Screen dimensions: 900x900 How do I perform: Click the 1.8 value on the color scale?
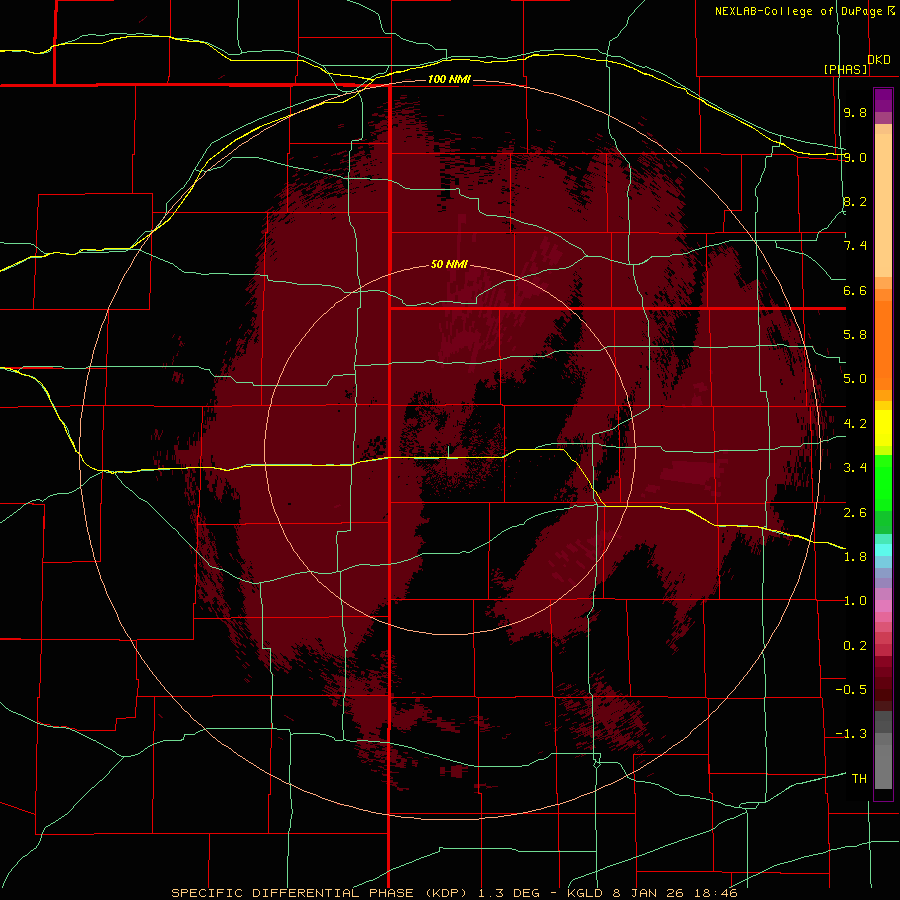(x=855, y=557)
